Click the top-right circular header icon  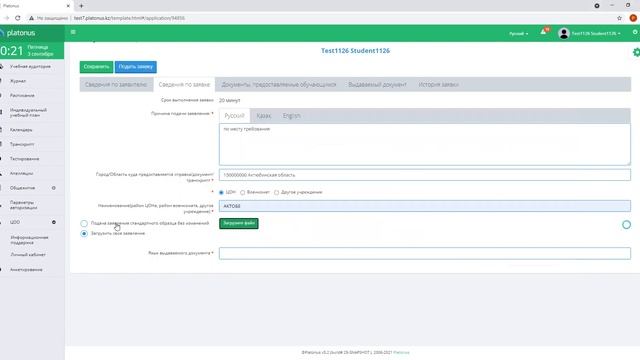tap(635, 32)
